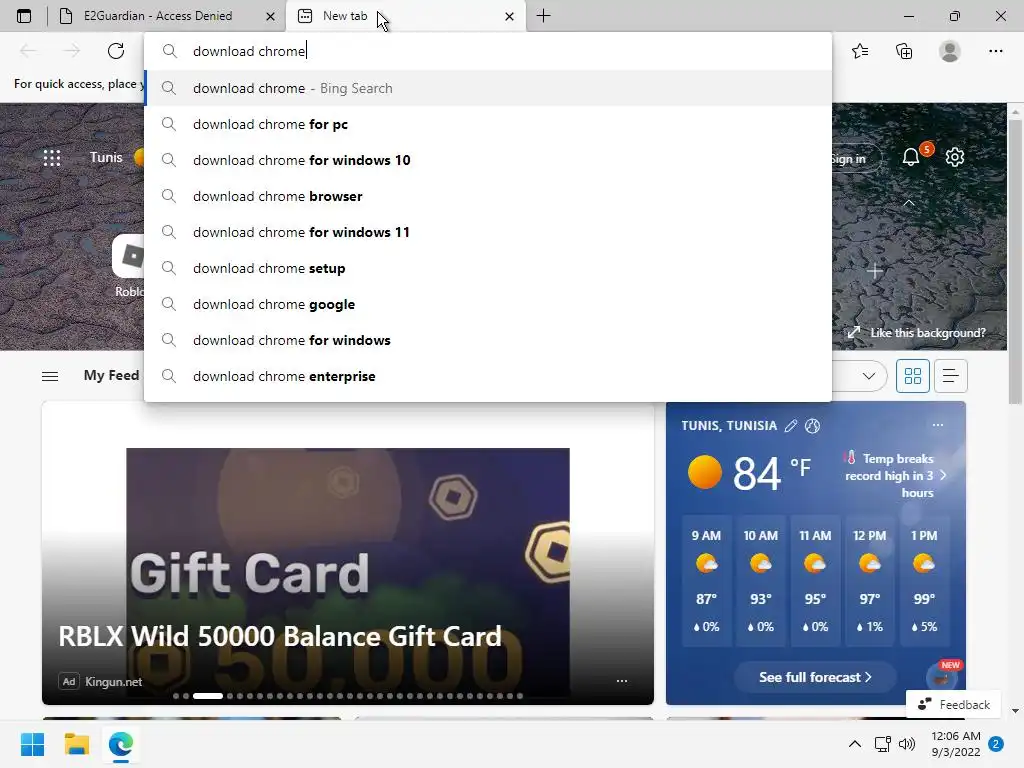Open the volume speaker icon
This screenshot has height=768, width=1024.
[906, 744]
